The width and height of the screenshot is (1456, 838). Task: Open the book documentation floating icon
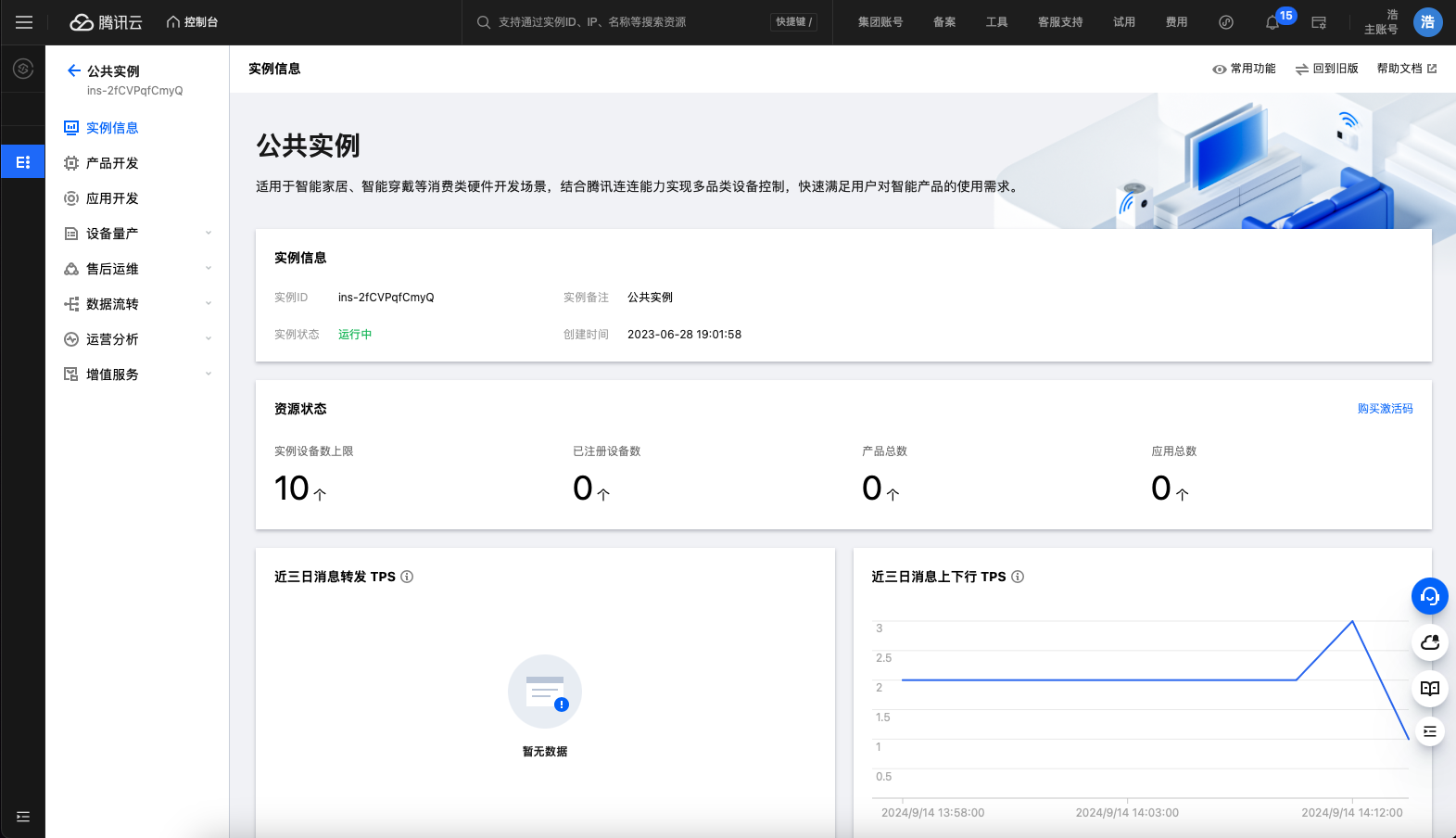(x=1429, y=688)
